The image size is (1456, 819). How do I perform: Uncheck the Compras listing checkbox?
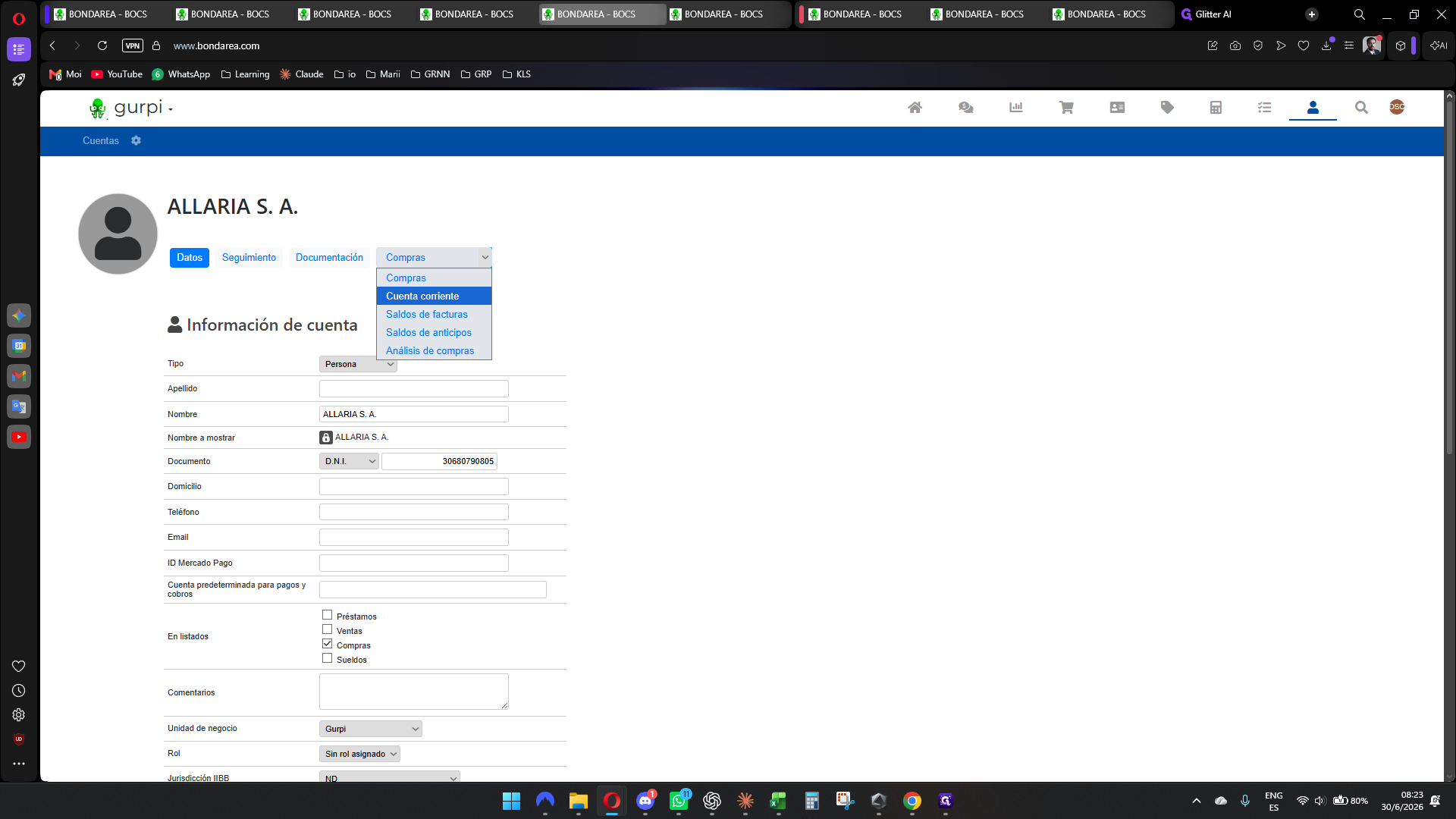point(328,644)
